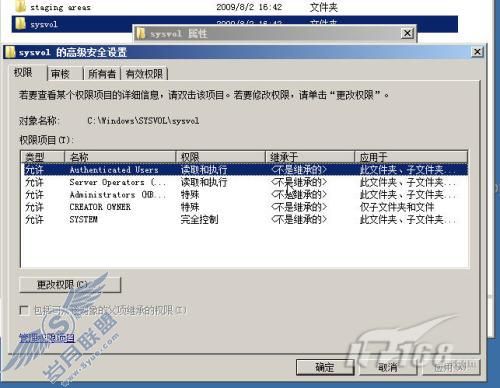This screenshot has height=388, width=500.
Task: Click the folder icon in sysvol 属性 title bar
Action: (x=141, y=33)
